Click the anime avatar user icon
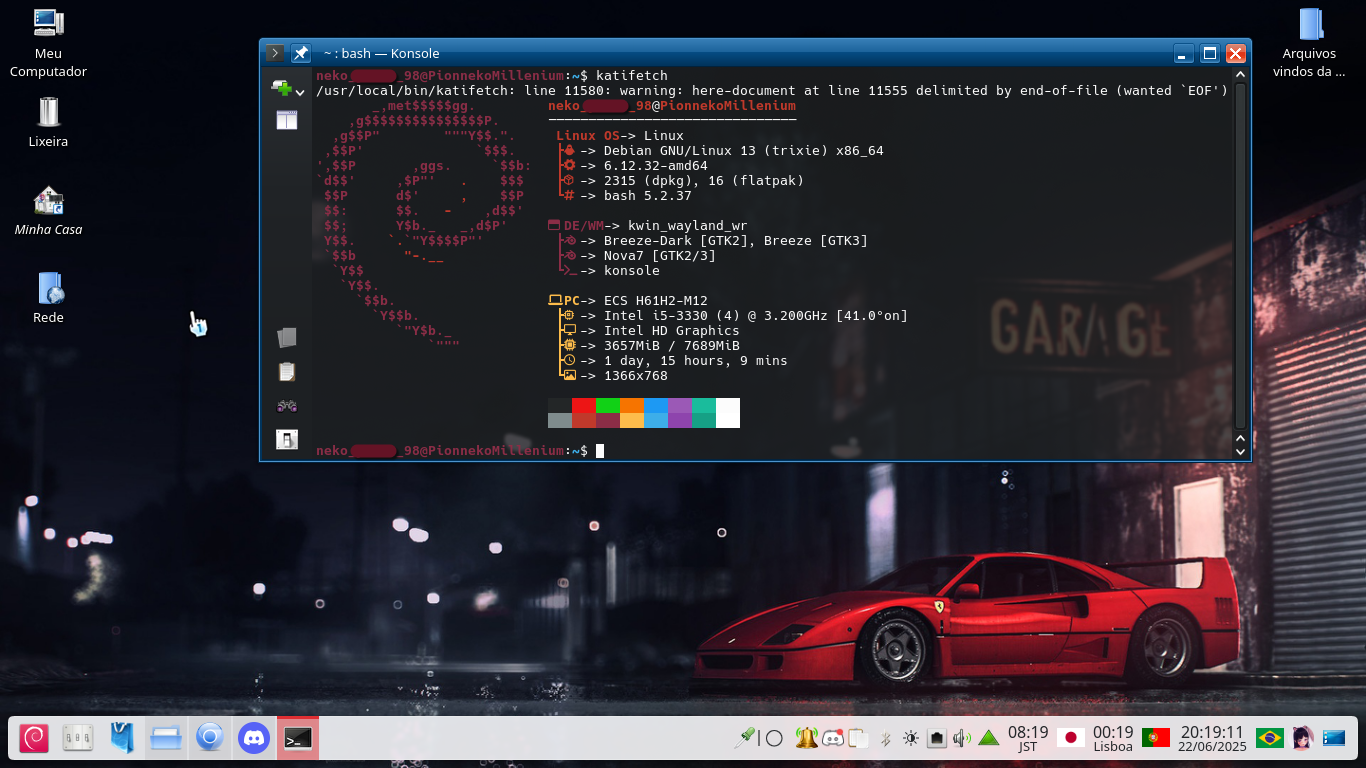1366x768 pixels. [x=1302, y=738]
